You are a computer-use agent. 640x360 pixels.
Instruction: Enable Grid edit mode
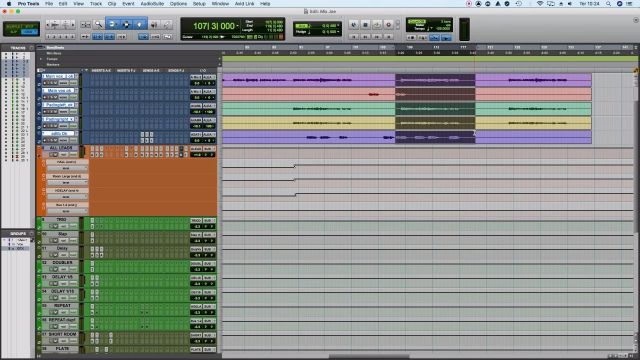coord(29,31)
